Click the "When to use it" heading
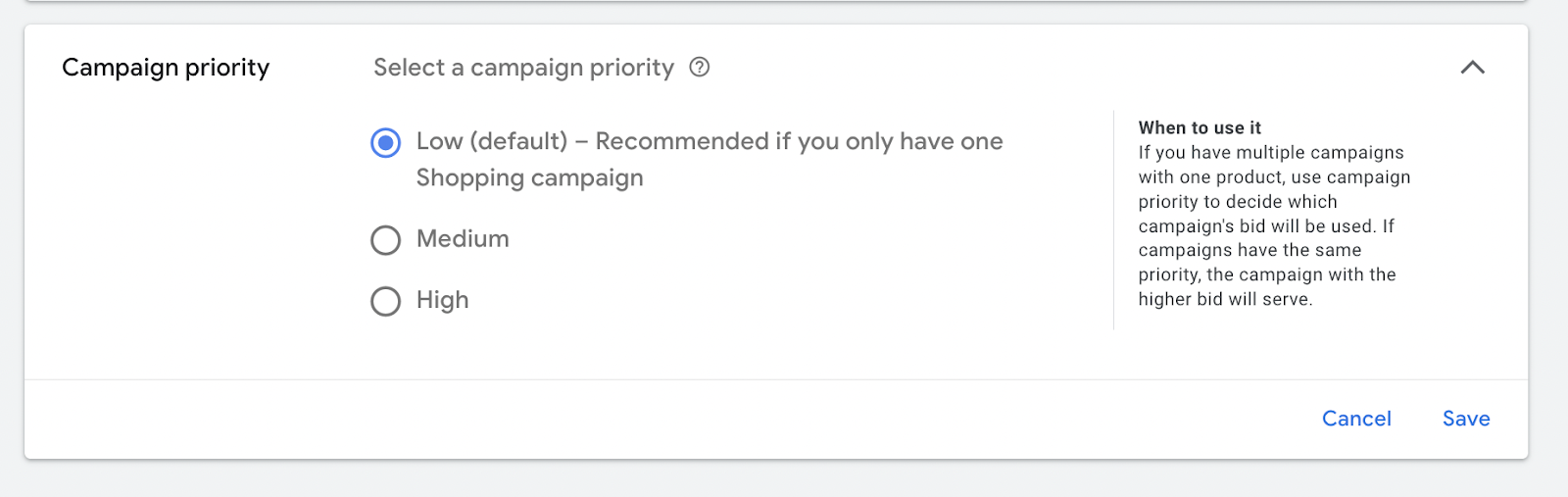 [1200, 127]
